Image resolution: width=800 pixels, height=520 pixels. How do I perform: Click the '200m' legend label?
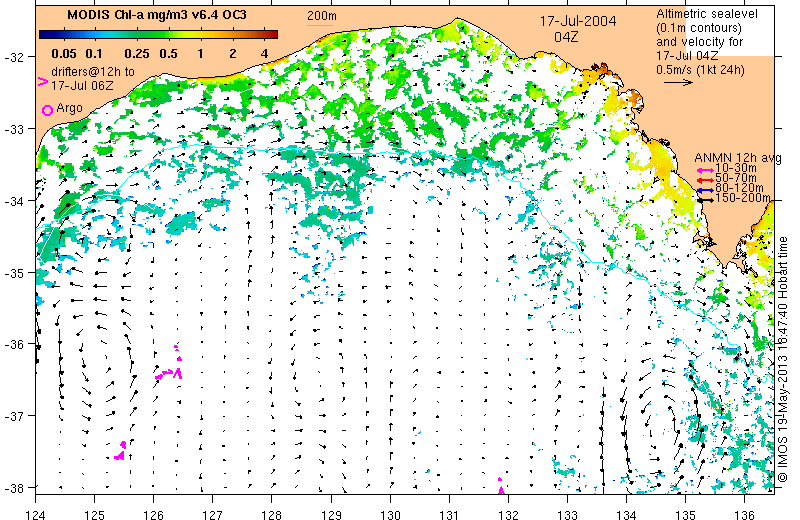pos(321,16)
